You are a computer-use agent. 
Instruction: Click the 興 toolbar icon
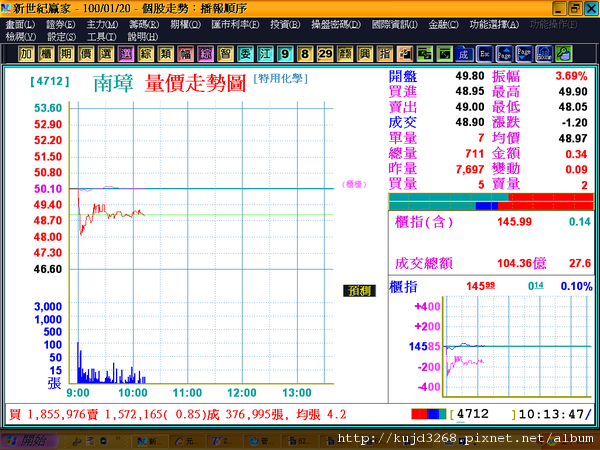click(x=365, y=54)
